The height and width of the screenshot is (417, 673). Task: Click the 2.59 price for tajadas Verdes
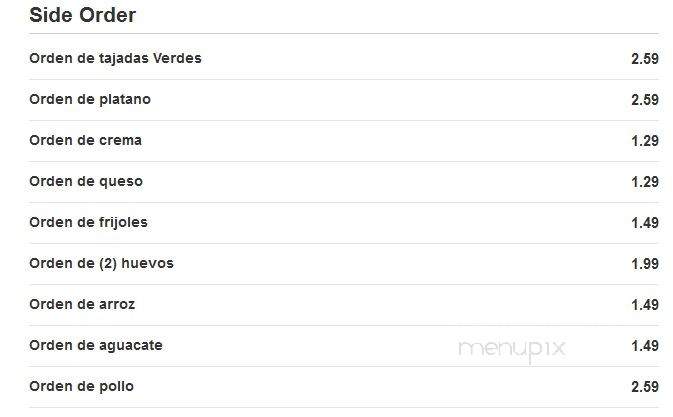click(645, 59)
